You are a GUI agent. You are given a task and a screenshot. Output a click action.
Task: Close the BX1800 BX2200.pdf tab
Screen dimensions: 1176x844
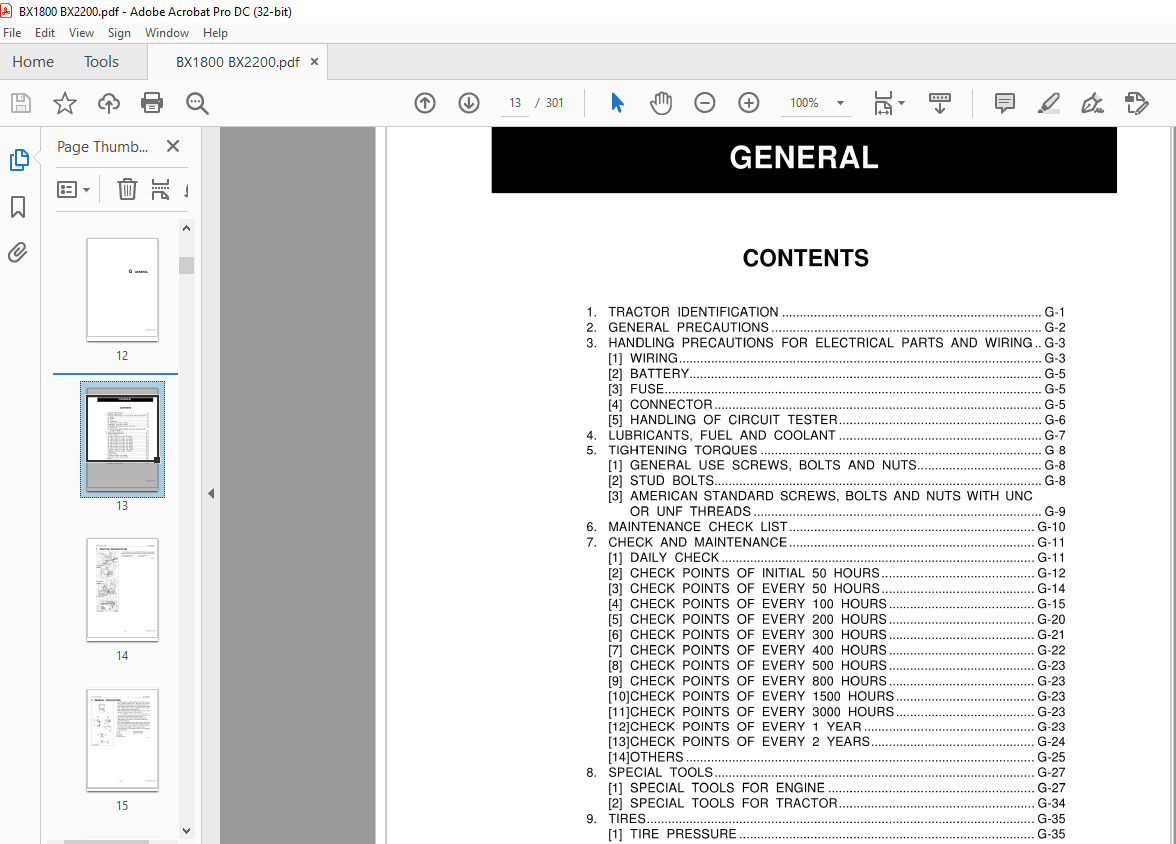point(314,62)
